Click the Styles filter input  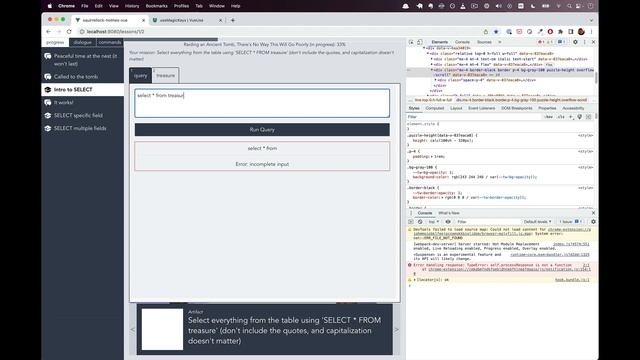473,117
